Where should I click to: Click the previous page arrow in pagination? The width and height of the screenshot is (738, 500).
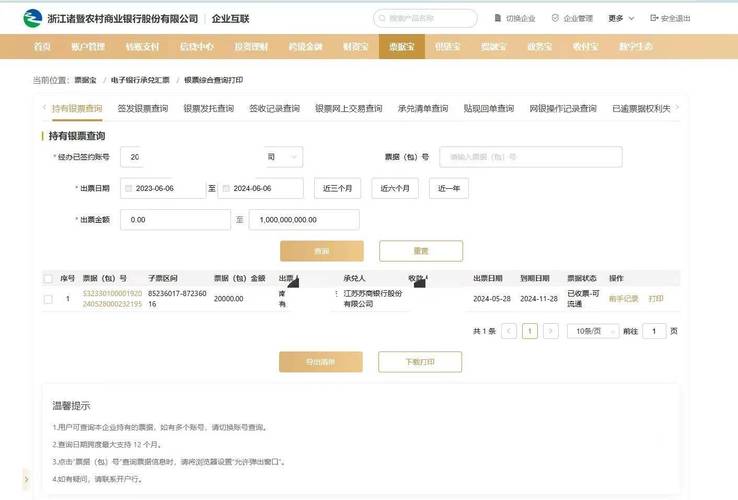pyautogui.click(x=509, y=331)
